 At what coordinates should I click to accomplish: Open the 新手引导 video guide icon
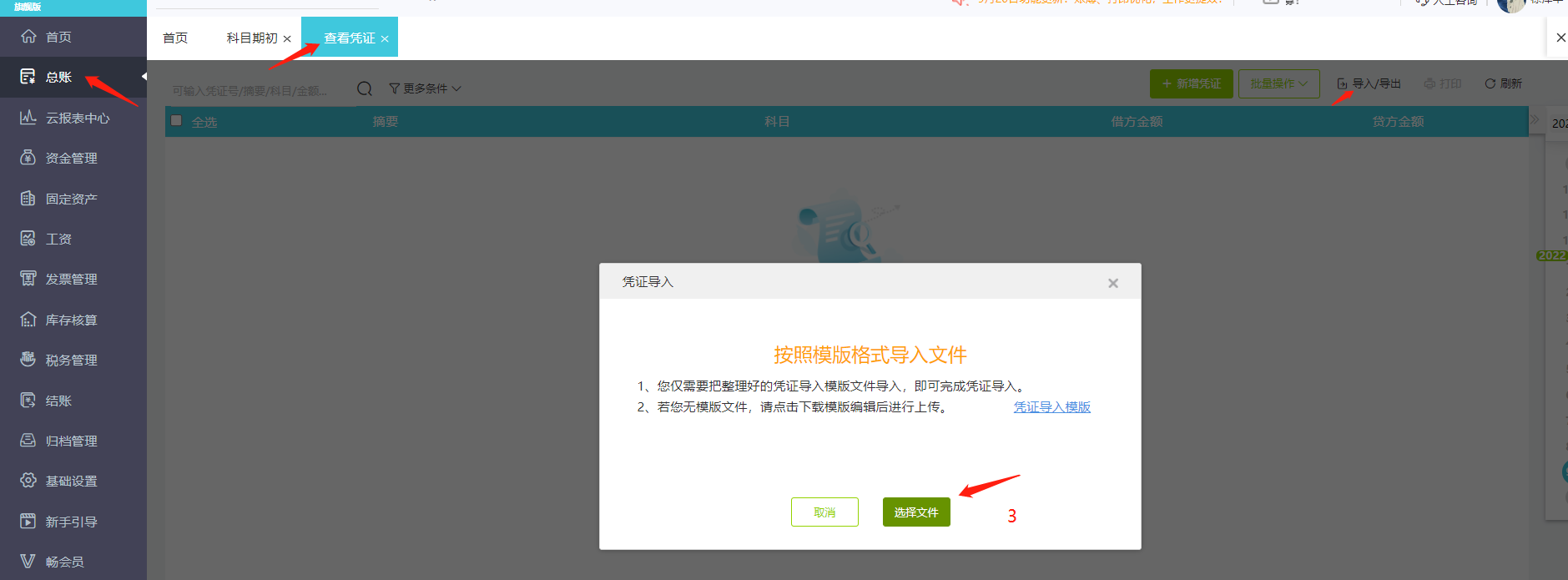(28, 522)
